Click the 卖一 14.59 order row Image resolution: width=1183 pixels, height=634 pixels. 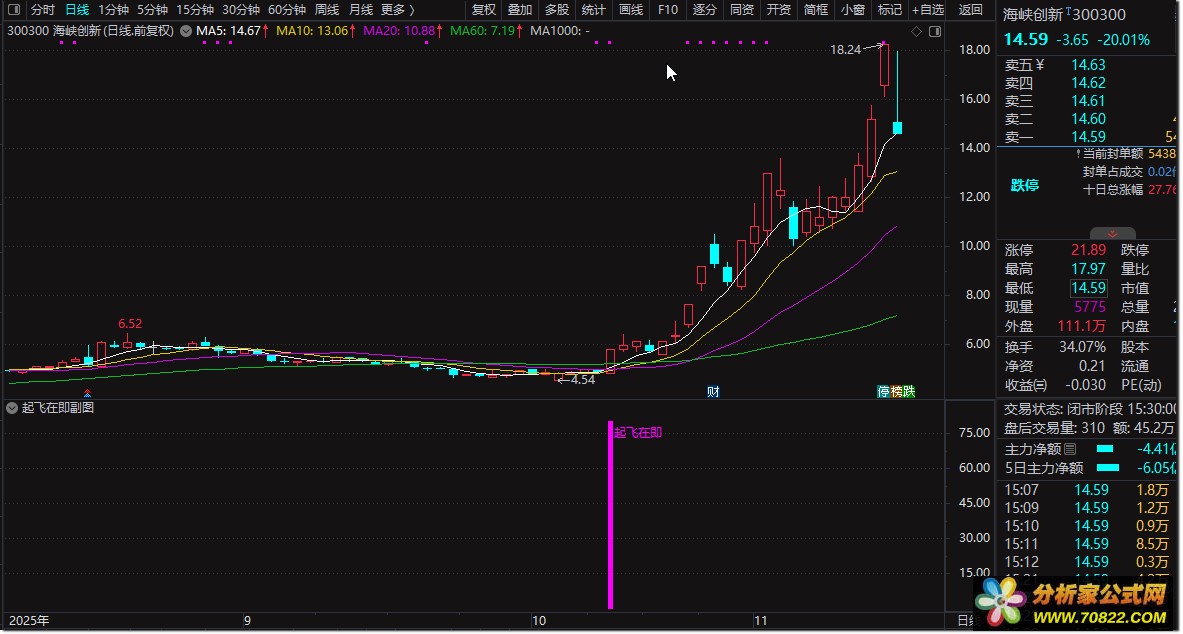pyautogui.click(x=1089, y=137)
